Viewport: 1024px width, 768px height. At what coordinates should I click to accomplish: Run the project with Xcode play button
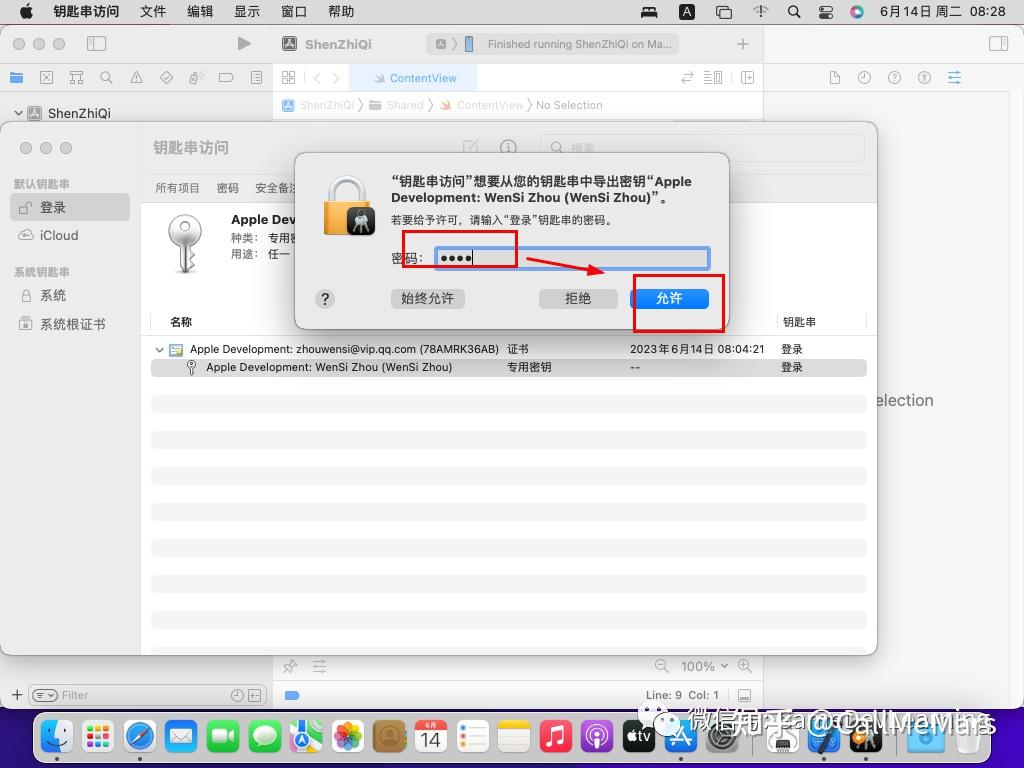pos(244,44)
